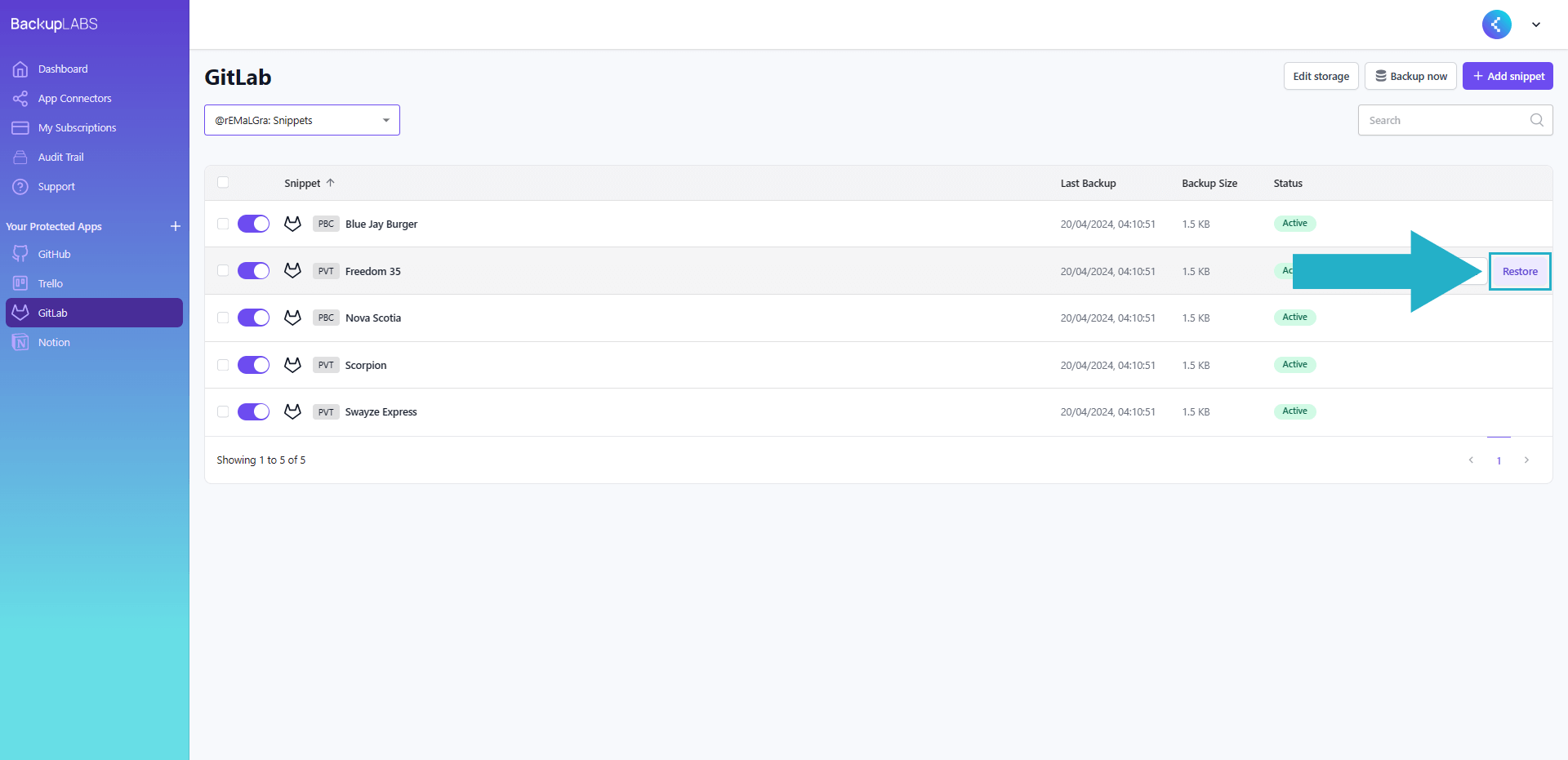Toggle backup for Scorpion
The height and width of the screenshot is (760, 1568).
(x=253, y=365)
